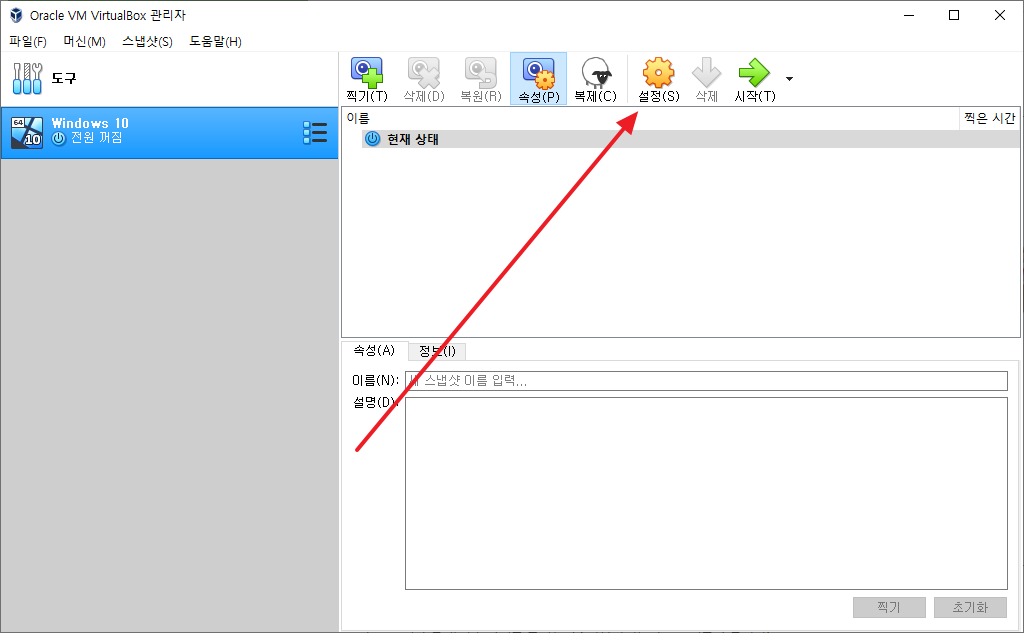Click the snapshot Delete (삭제(D)) toolbar icon
This screenshot has width=1024, height=633.
click(424, 78)
